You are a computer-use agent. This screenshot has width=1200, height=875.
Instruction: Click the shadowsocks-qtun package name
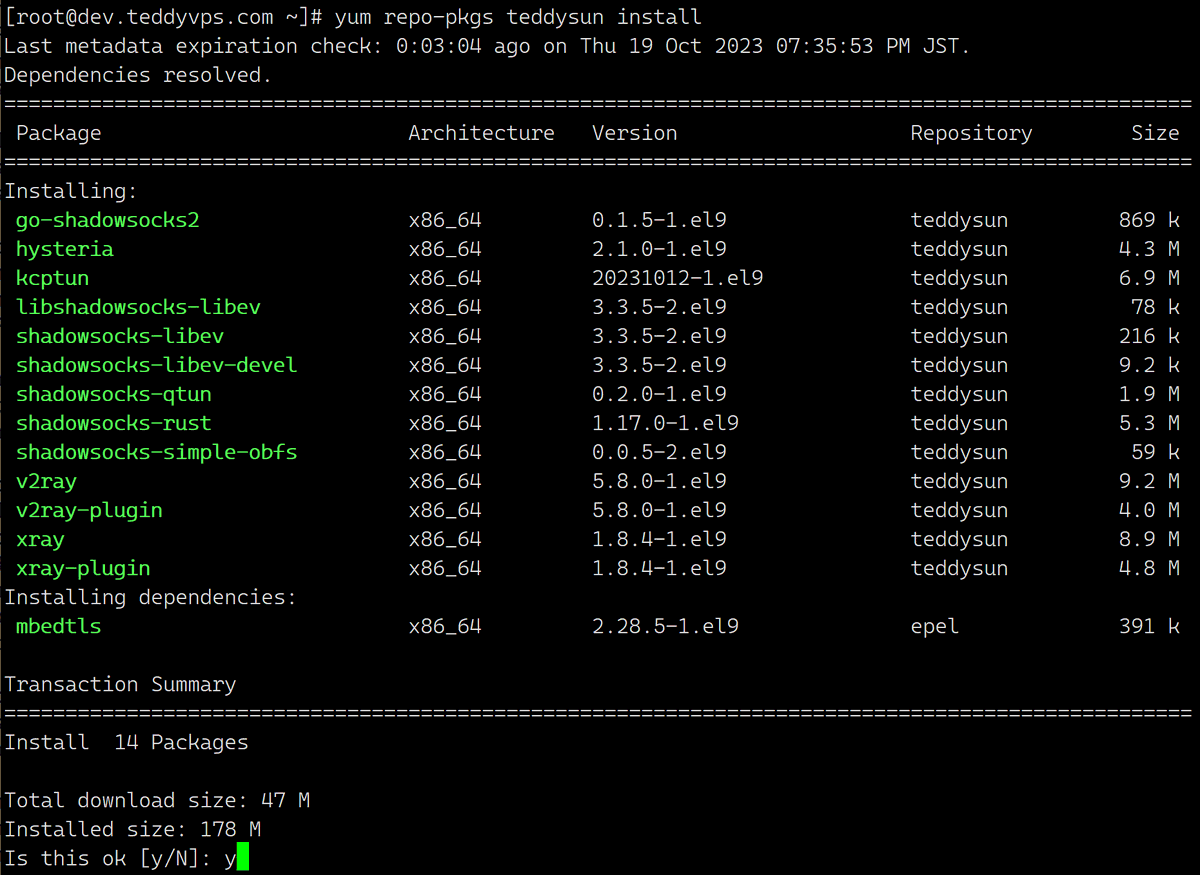[114, 394]
